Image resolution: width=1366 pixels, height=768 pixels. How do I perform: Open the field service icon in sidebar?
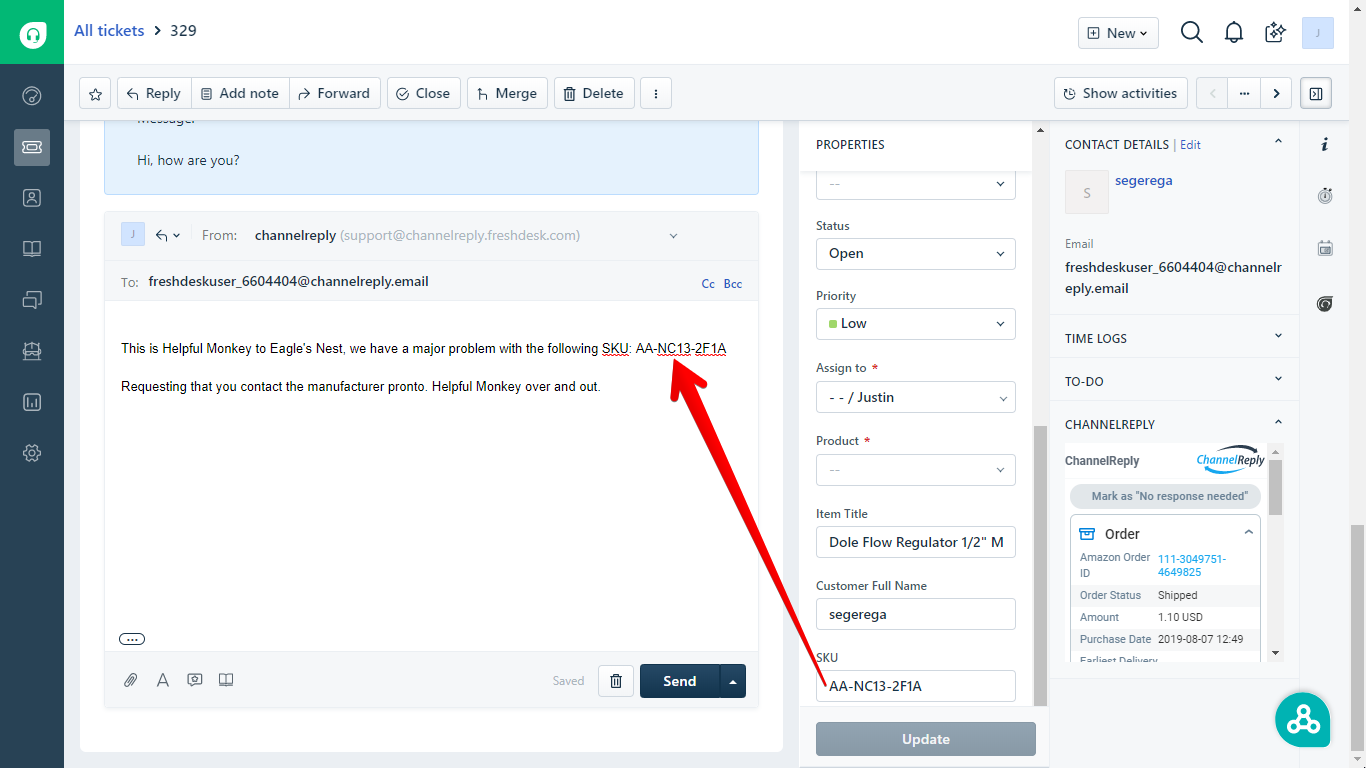[32, 351]
